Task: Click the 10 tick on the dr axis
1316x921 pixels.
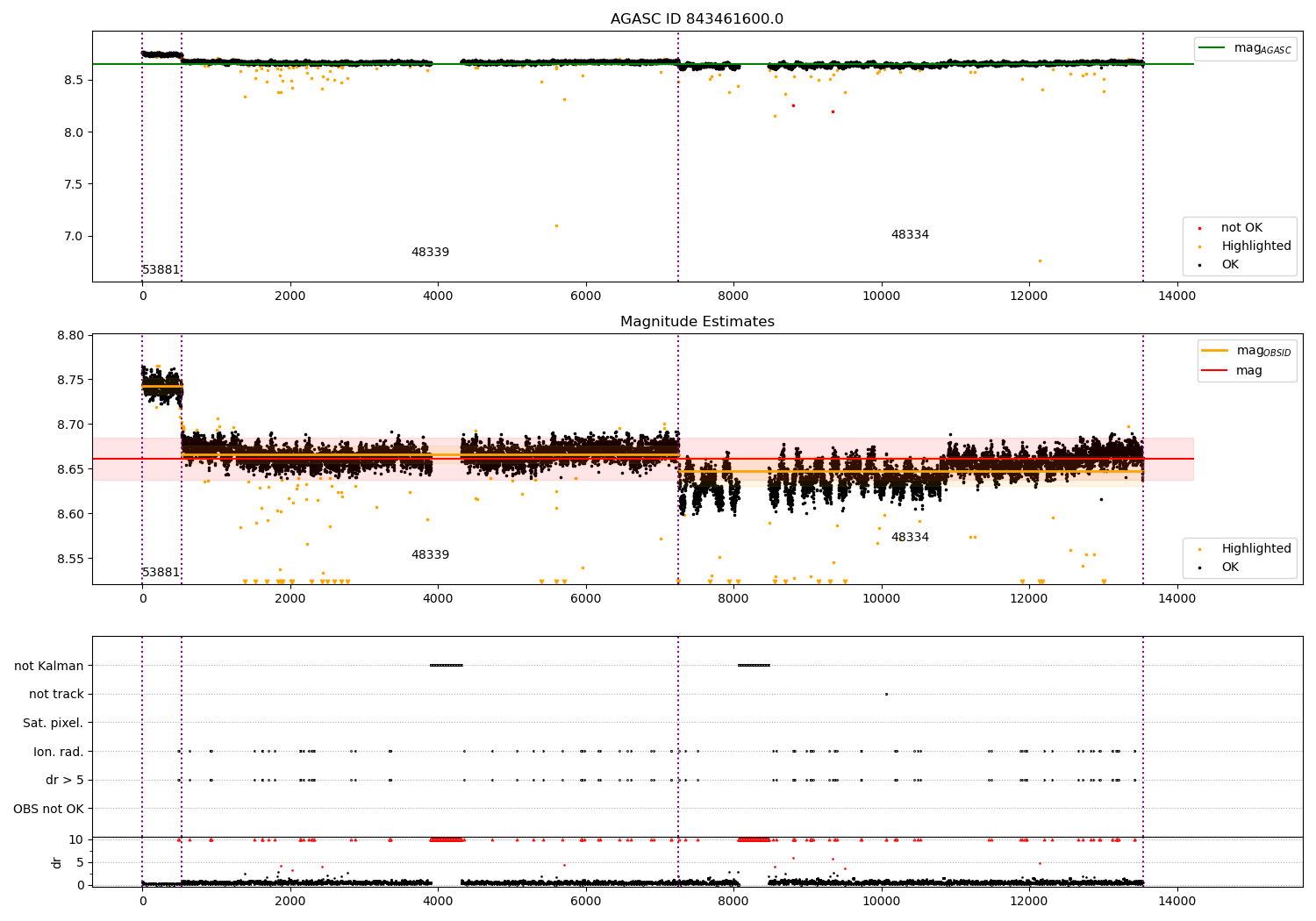Action: (x=76, y=839)
